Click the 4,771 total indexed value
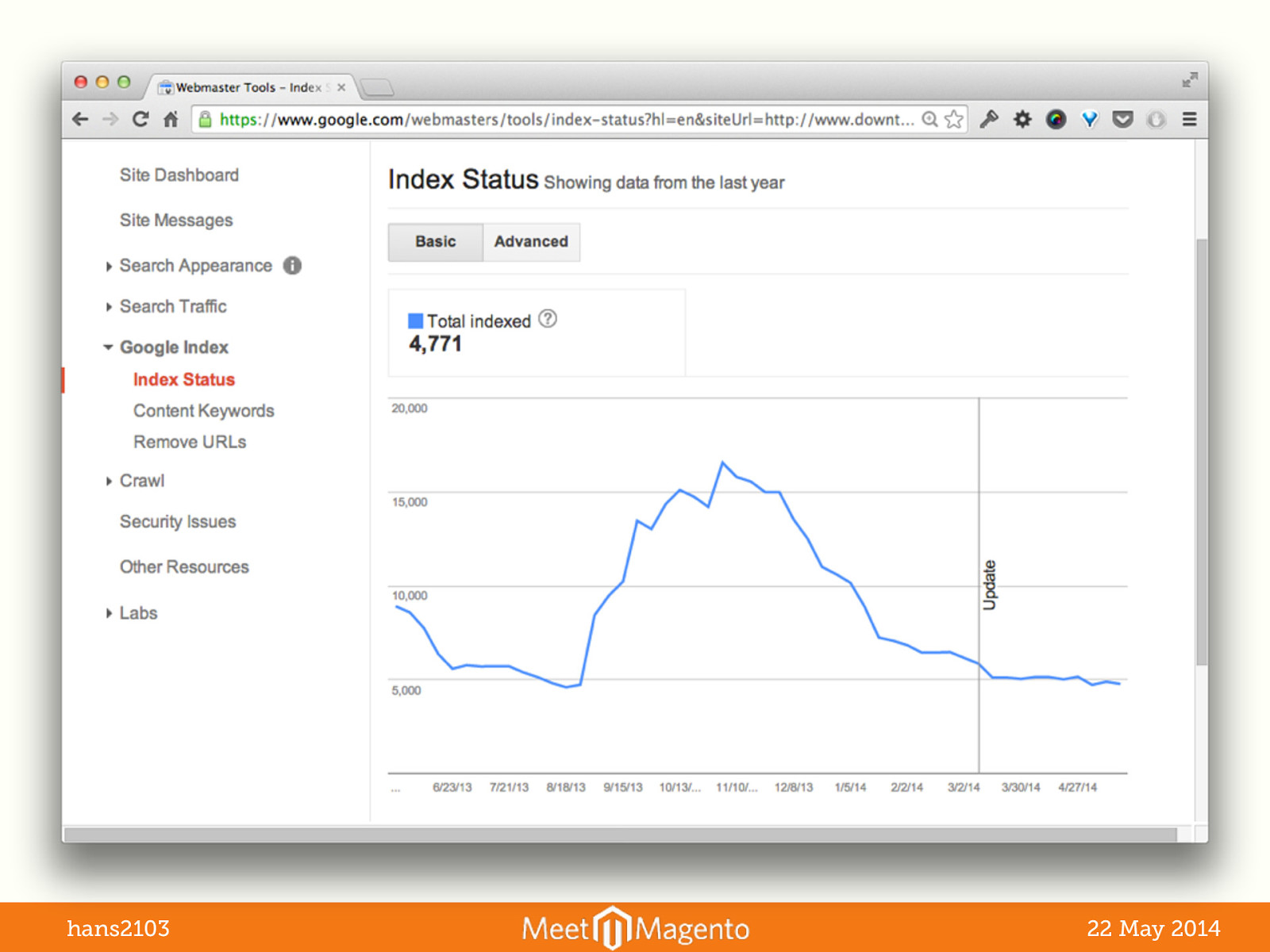This screenshot has height=952, width=1270. (435, 344)
